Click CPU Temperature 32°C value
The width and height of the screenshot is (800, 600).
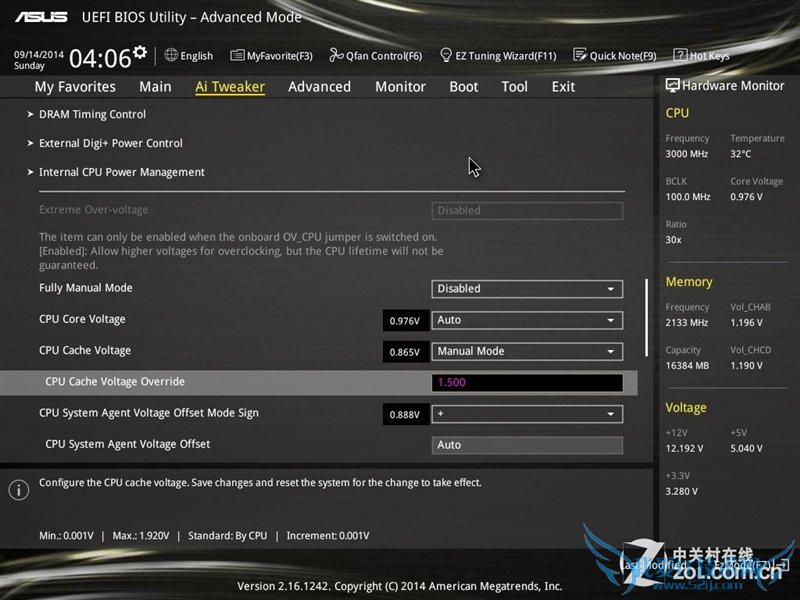click(740, 154)
